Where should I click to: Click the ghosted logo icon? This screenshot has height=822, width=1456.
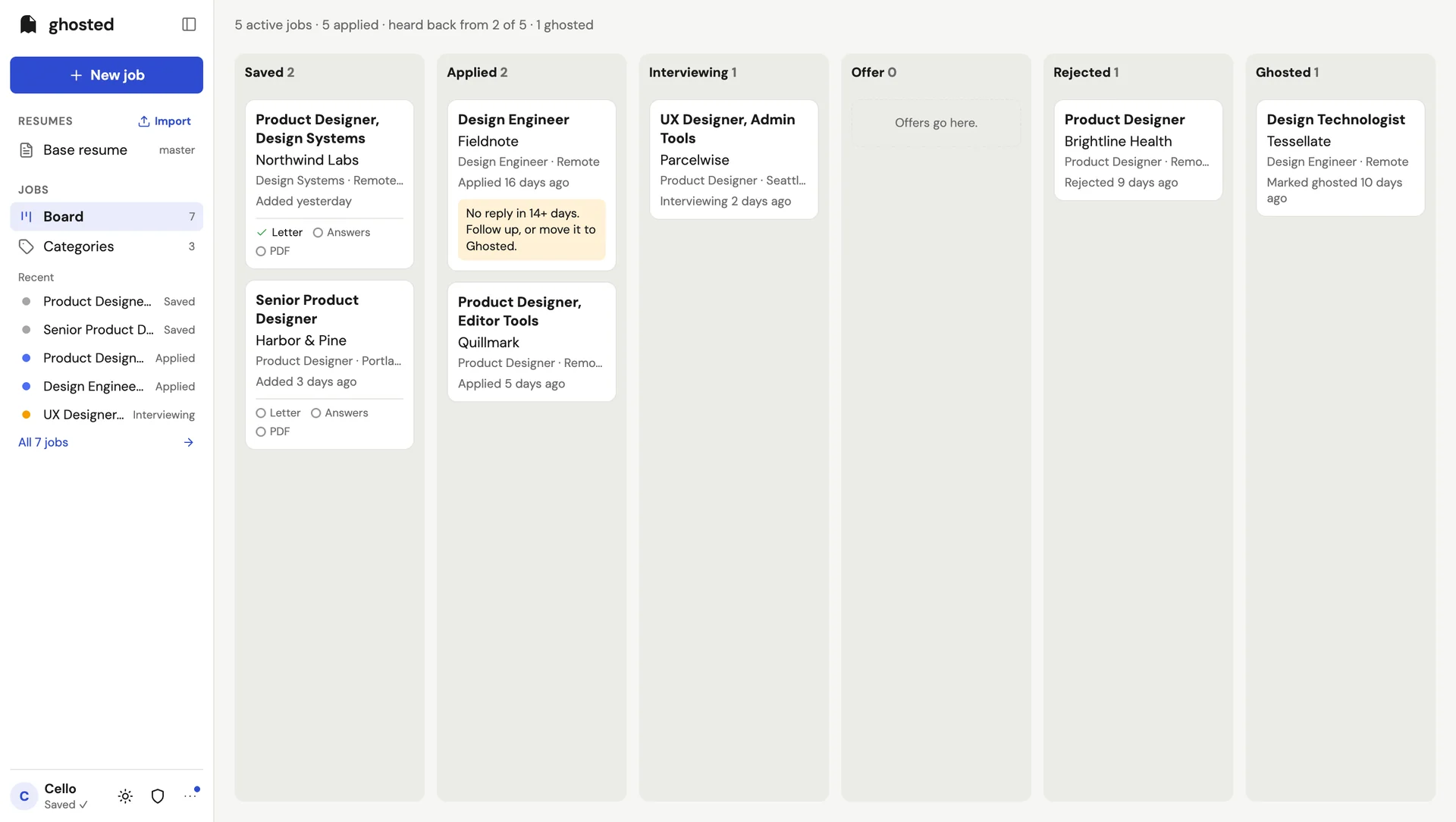[28, 24]
